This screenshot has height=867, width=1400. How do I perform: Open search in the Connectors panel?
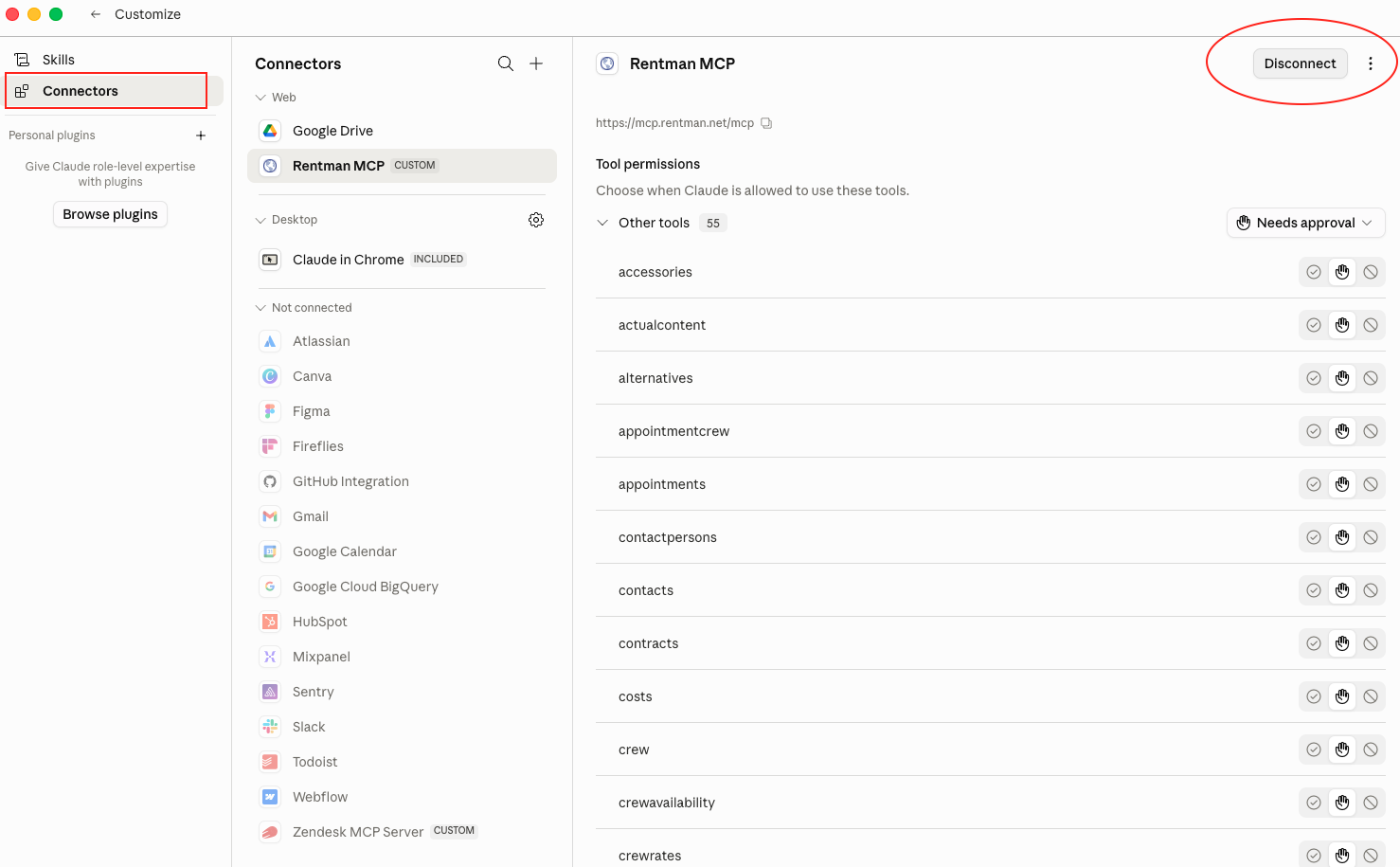tap(506, 63)
